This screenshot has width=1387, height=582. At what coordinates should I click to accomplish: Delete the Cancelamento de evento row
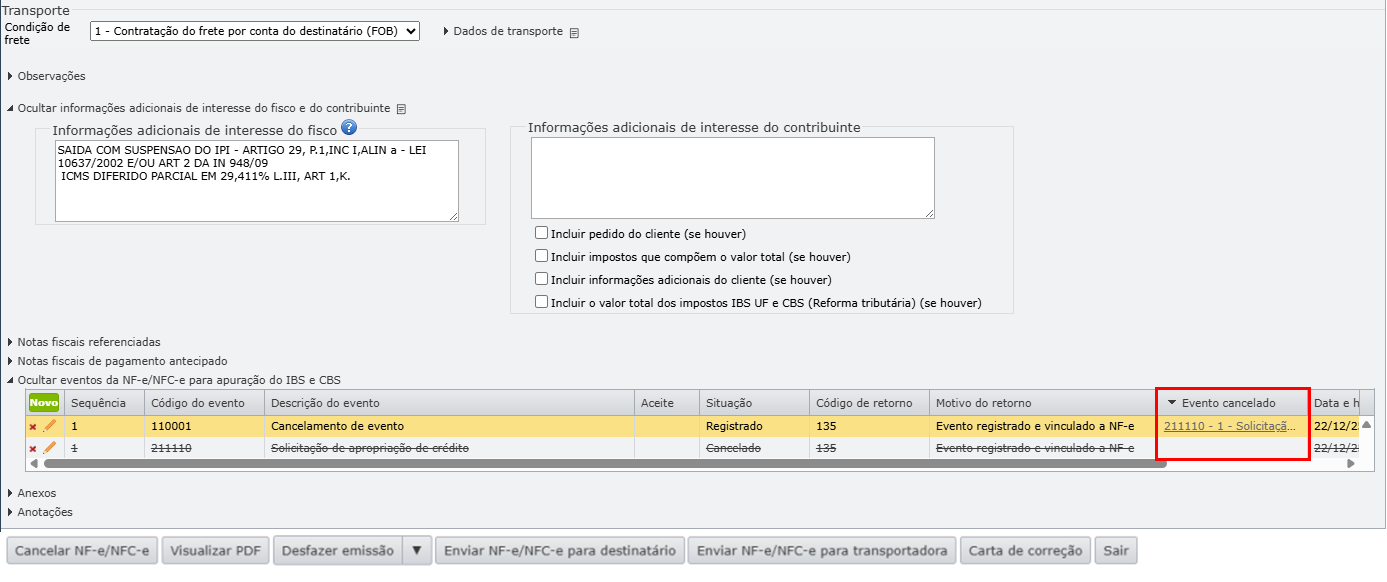pyautogui.click(x=33, y=426)
